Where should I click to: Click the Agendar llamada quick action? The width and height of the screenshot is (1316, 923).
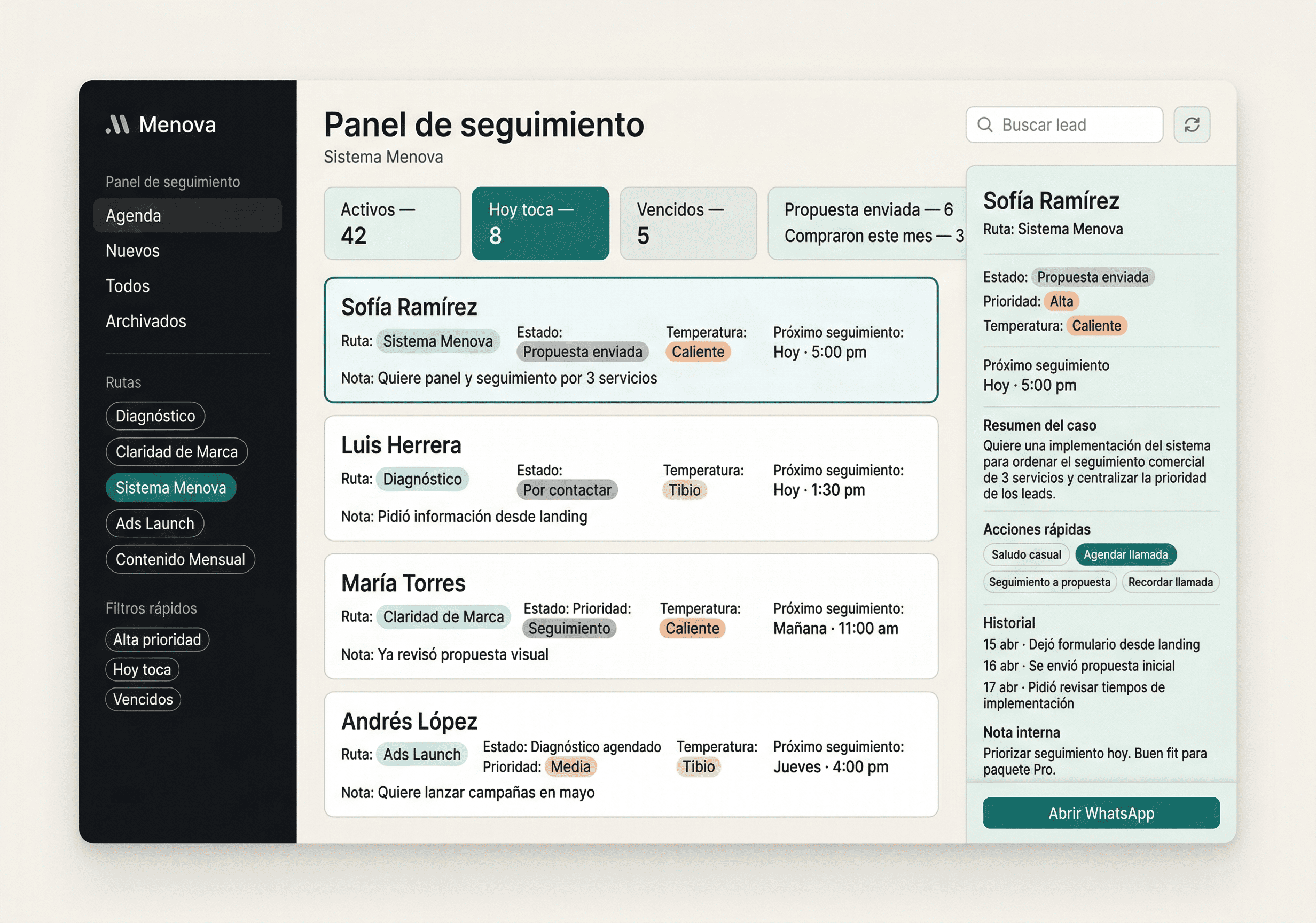coord(1125,554)
